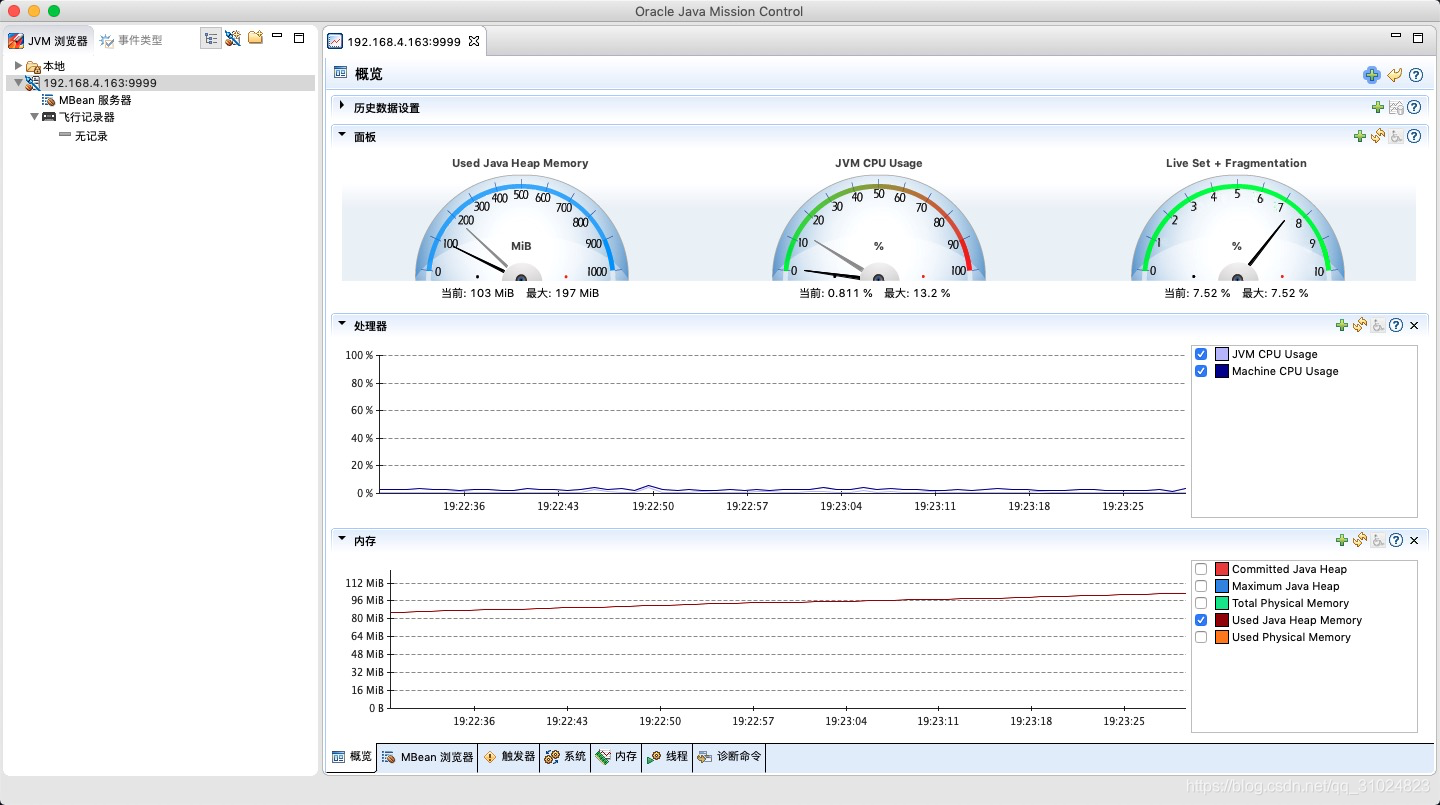The image size is (1440, 805).
Task: Click the refresh arrows icon in 内存 section
Action: (x=1360, y=540)
